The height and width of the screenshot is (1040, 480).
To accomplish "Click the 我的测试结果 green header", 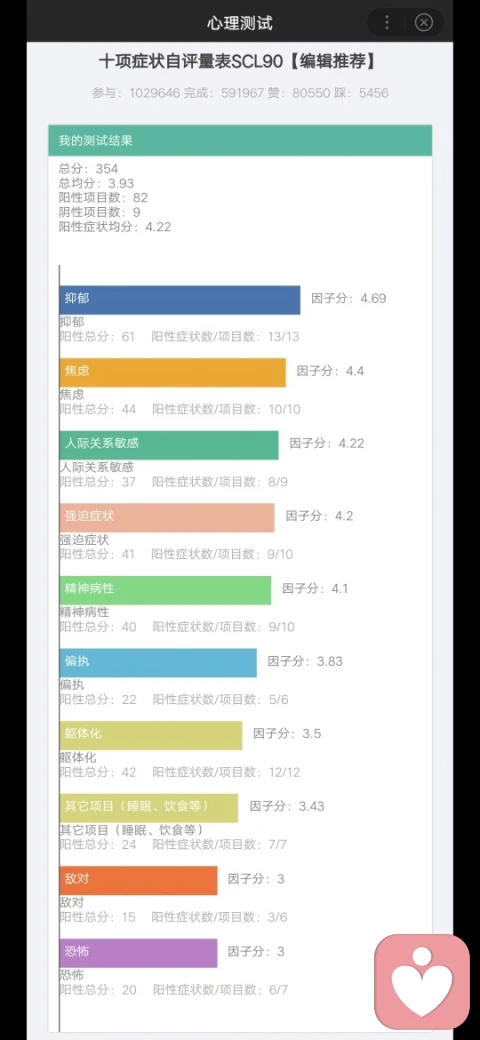I will 240,141.
